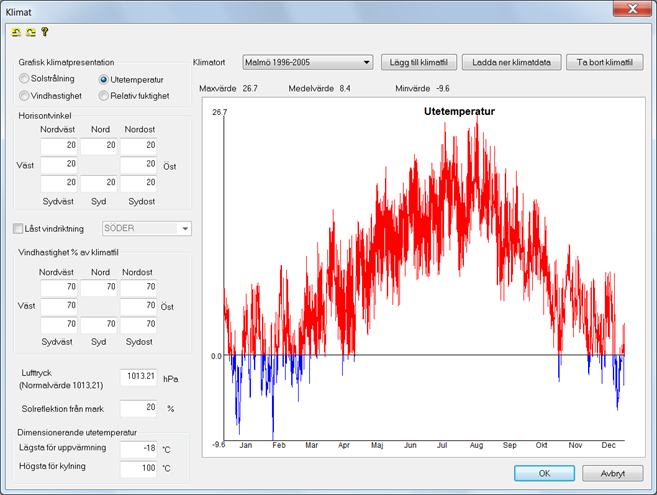This screenshot has width=657, height=495.
Task: Click the Solreflektion från mark field
Action: pos(139,408)
